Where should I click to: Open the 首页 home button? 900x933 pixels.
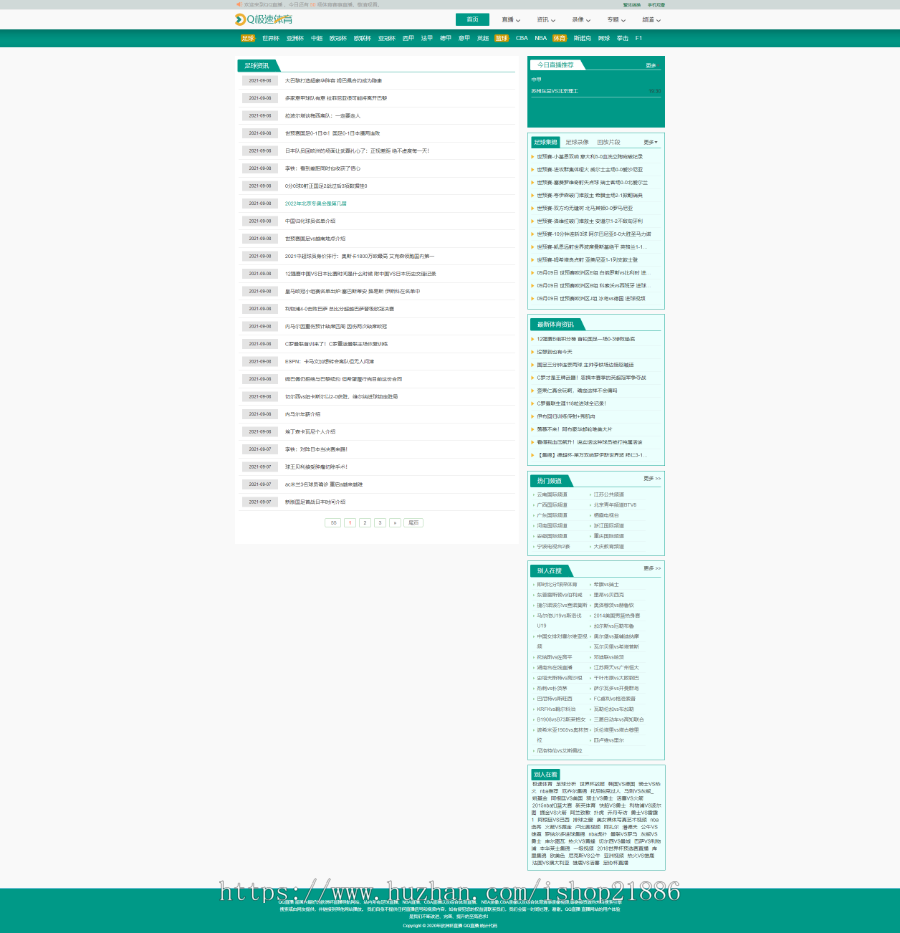coord(472,20)
